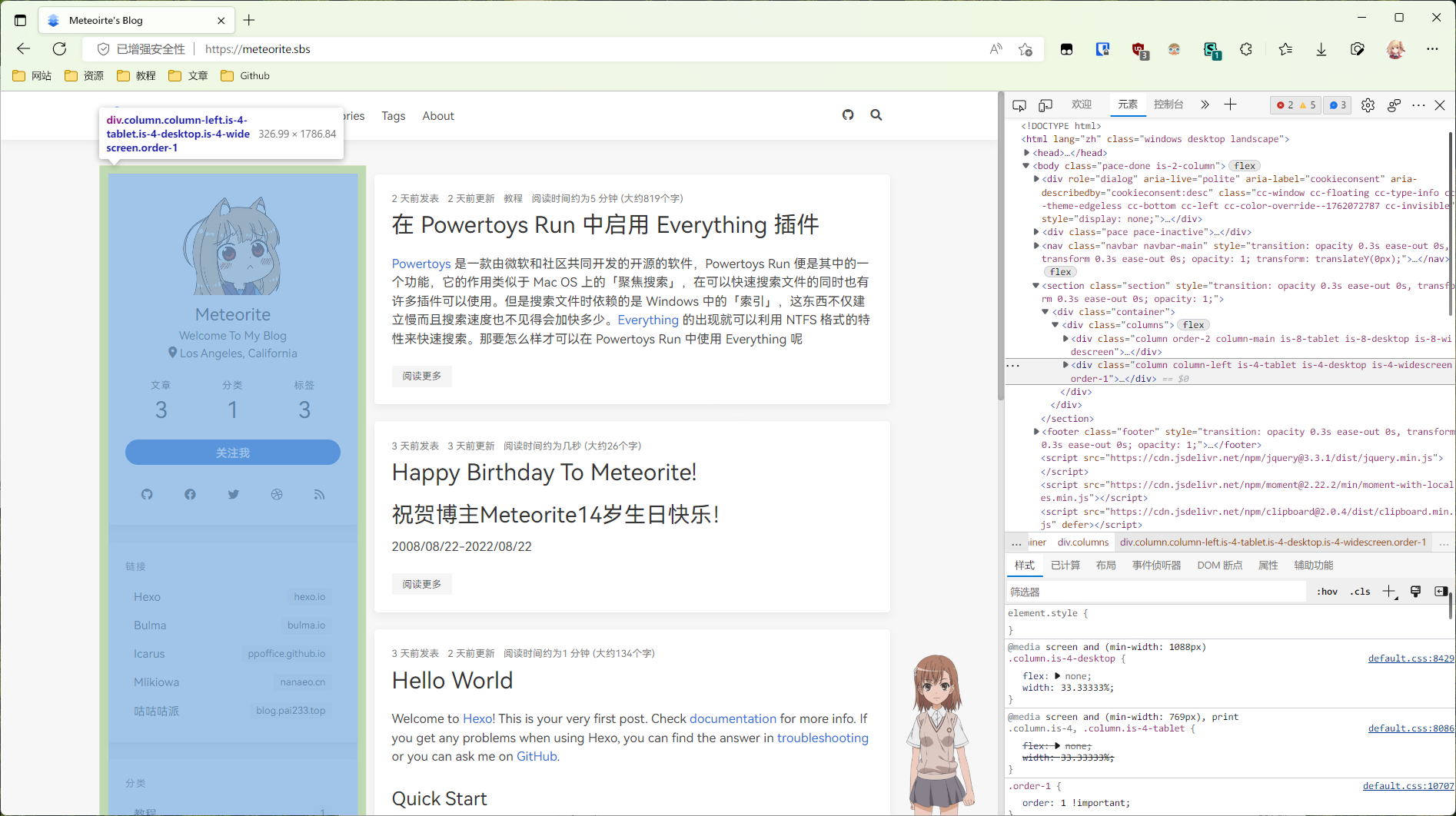
Task: Open the 已计算 computed styles tab
Action: (1065, 566)
